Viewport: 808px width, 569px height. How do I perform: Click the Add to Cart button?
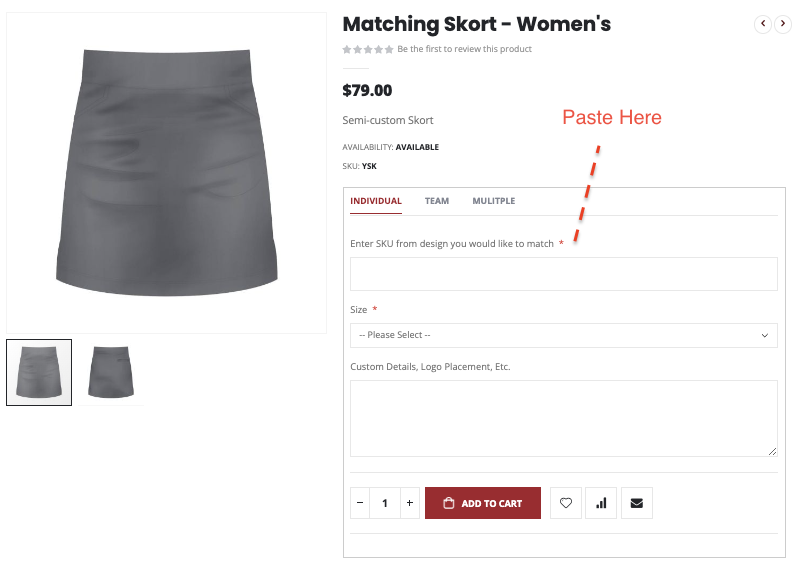483,503
